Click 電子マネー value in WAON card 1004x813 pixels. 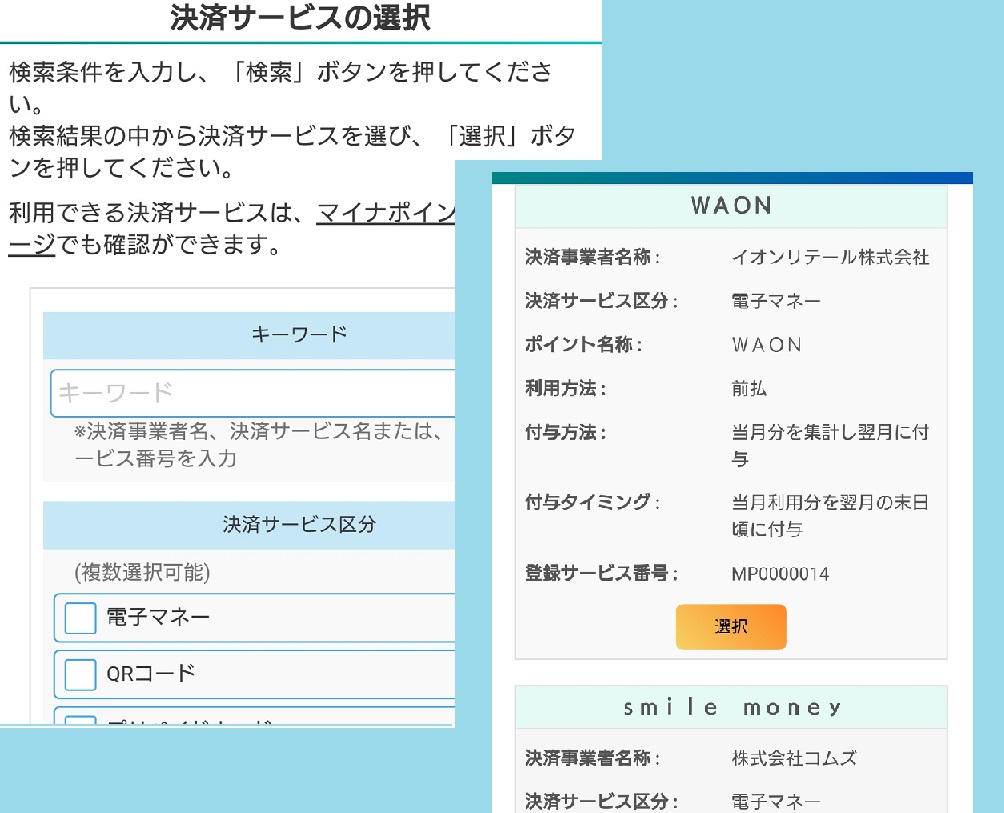point(776,301)
